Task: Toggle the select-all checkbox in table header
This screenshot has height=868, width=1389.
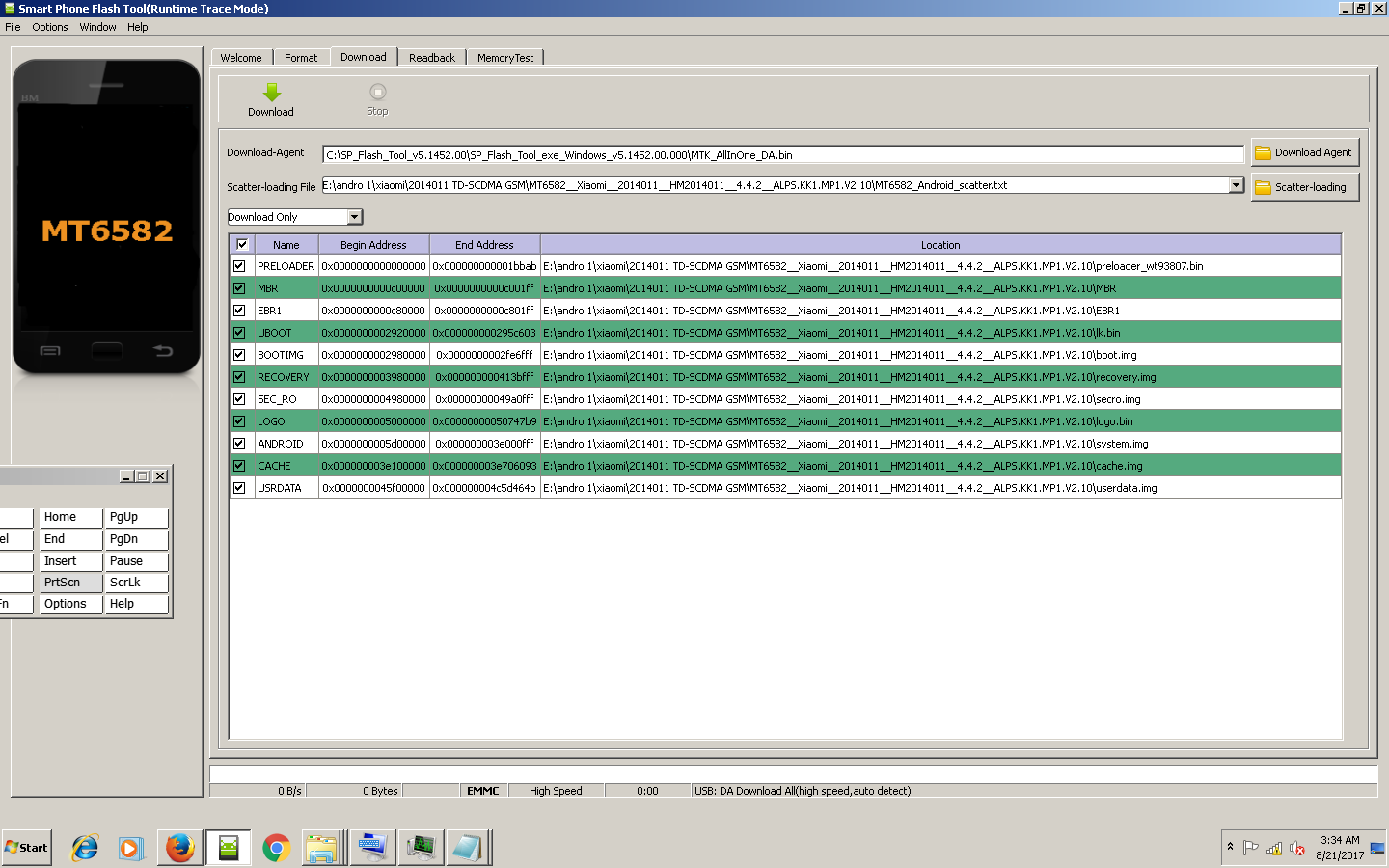Action: (x=242, y=244)
